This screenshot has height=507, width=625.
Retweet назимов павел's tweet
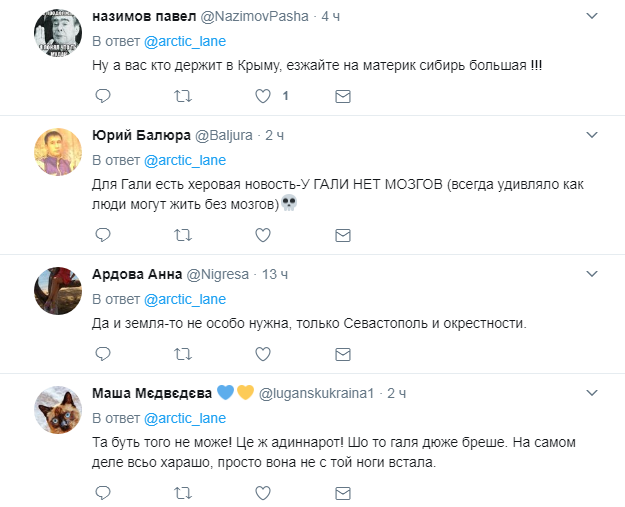pyautogui.click(x=182, y=97)
